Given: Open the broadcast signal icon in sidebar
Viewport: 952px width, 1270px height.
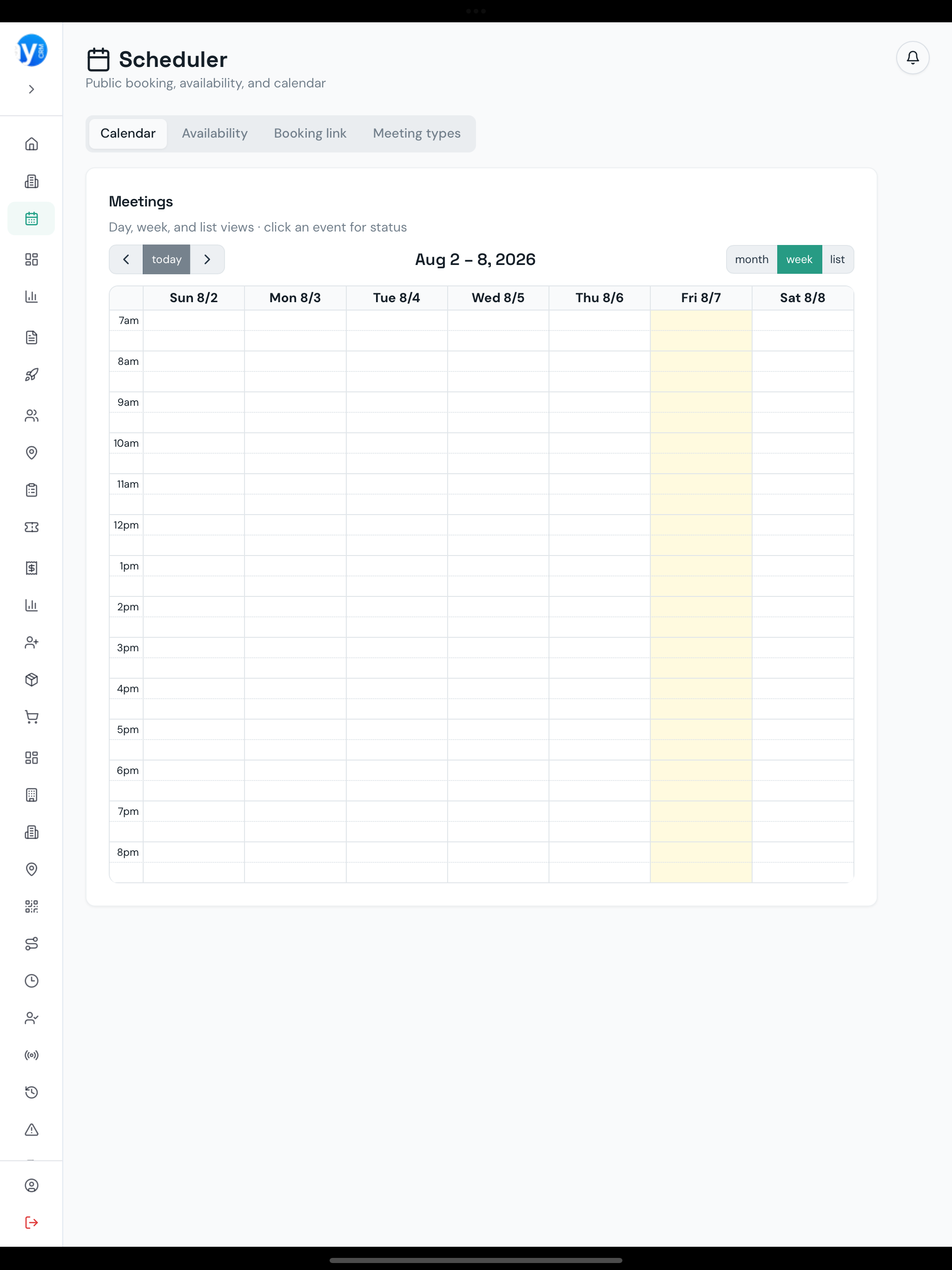Looking at the screenshot, I should 32,1055.
